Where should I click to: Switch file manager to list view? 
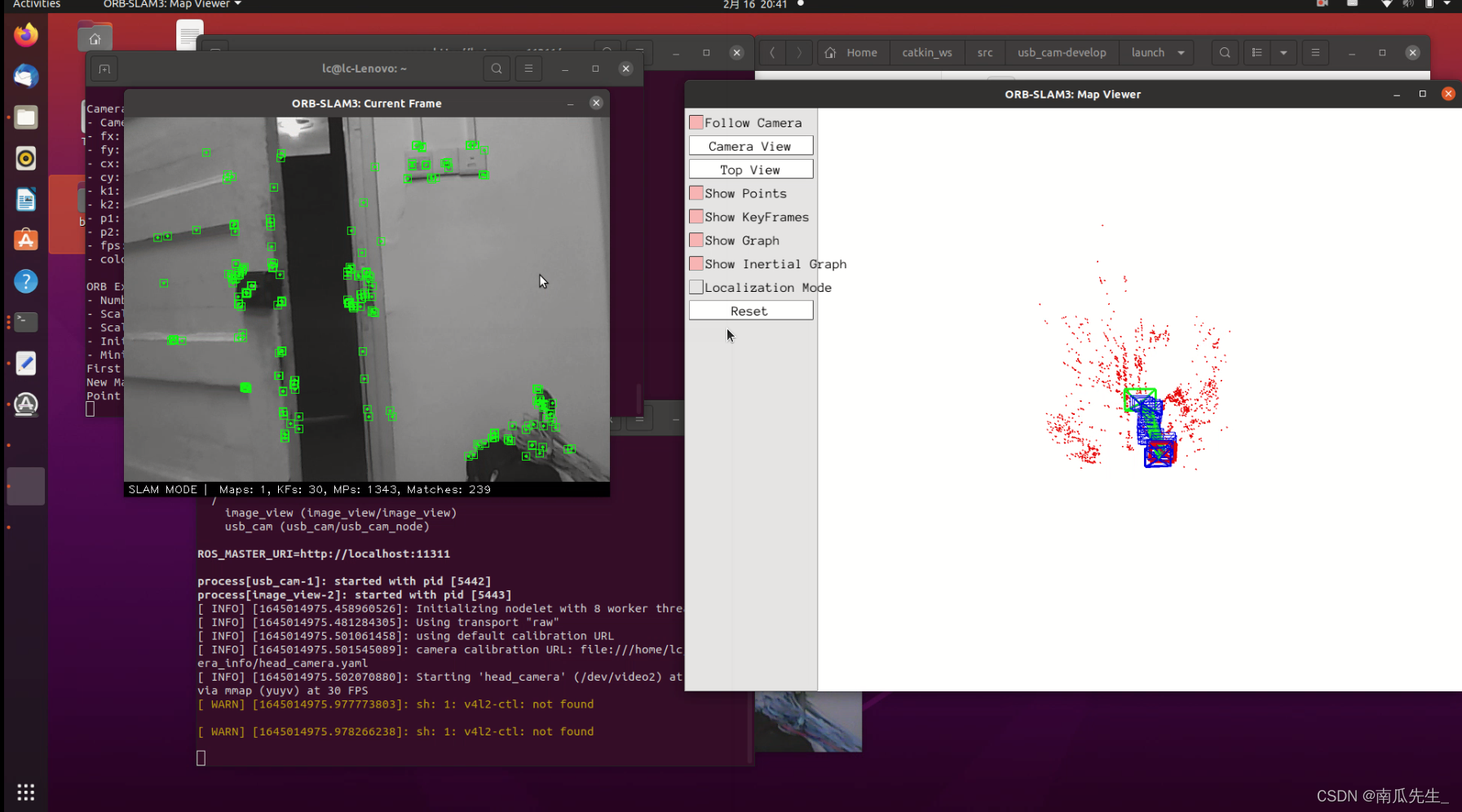click(1257, 52)
